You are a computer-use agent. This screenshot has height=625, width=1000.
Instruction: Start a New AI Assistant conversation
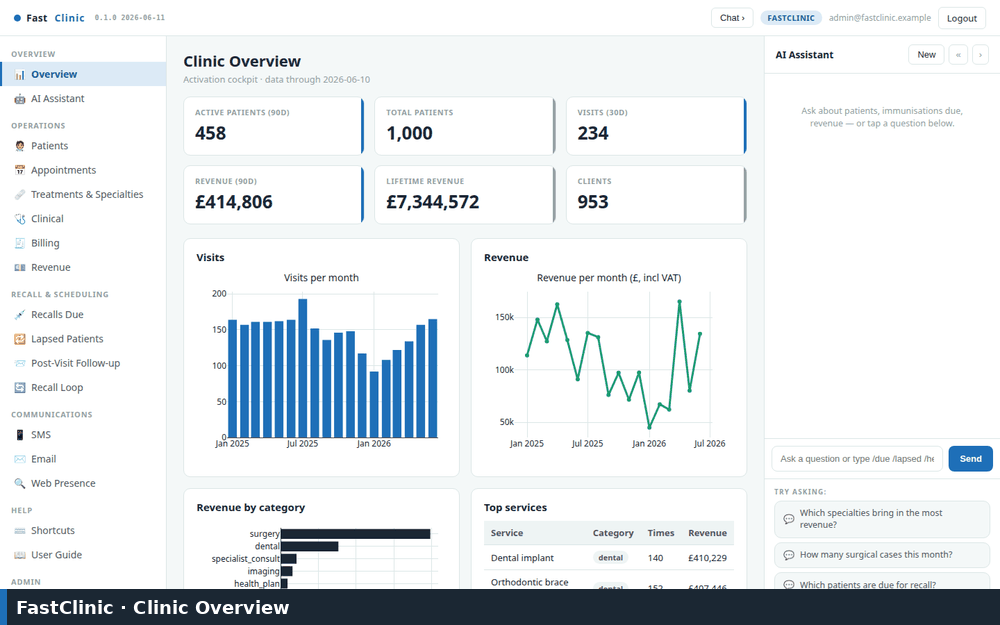[926, 55]
